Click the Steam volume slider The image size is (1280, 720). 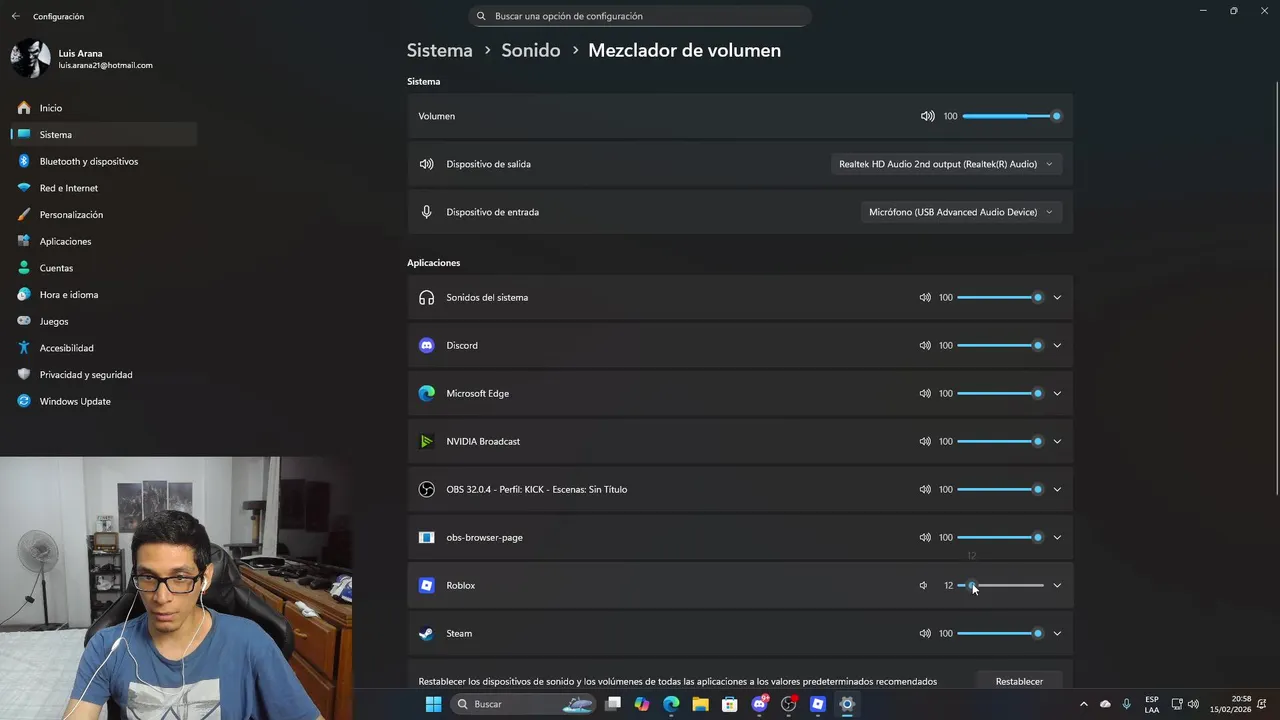pos(1000,633)
